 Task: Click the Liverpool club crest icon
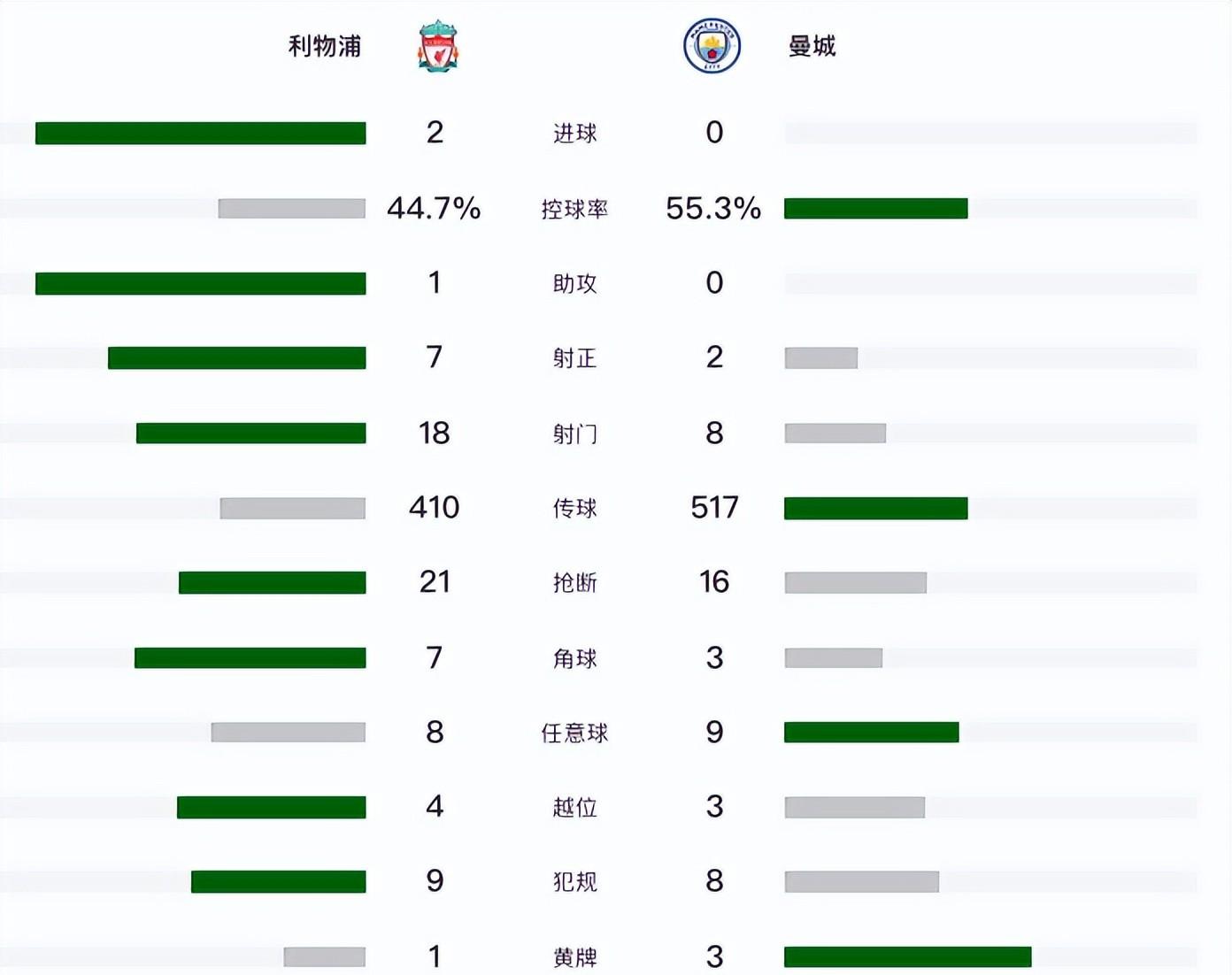pos(438,46)
